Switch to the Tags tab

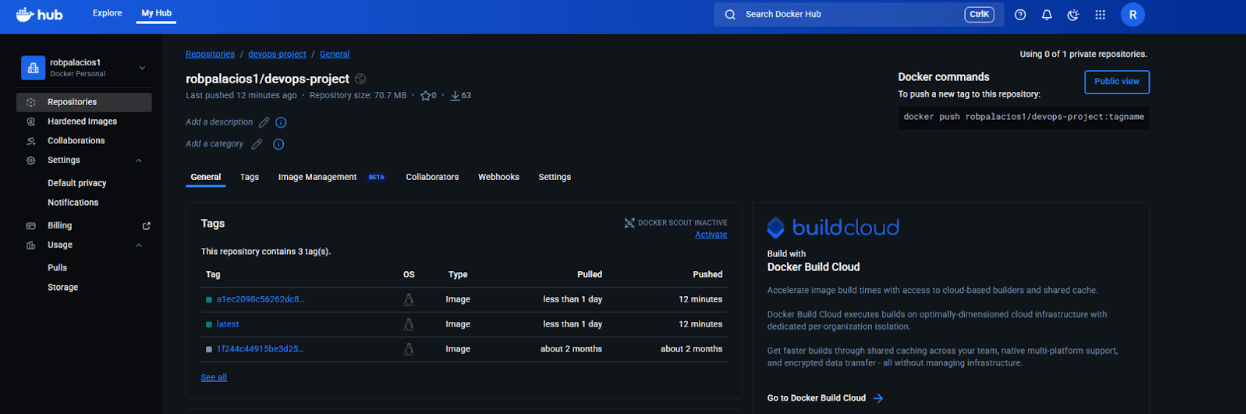pos(249,177)
